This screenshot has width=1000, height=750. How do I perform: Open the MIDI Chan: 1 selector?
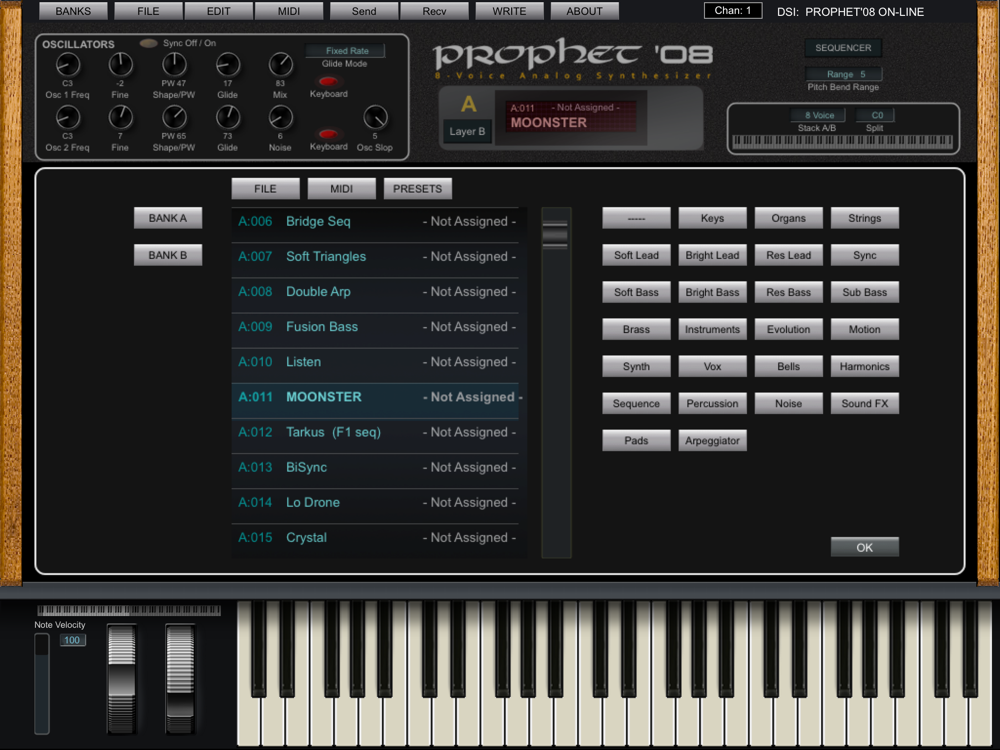(733, 11)
